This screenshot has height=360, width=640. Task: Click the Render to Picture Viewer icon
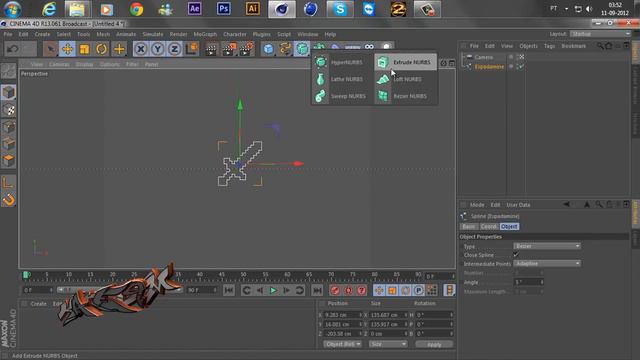229,49
